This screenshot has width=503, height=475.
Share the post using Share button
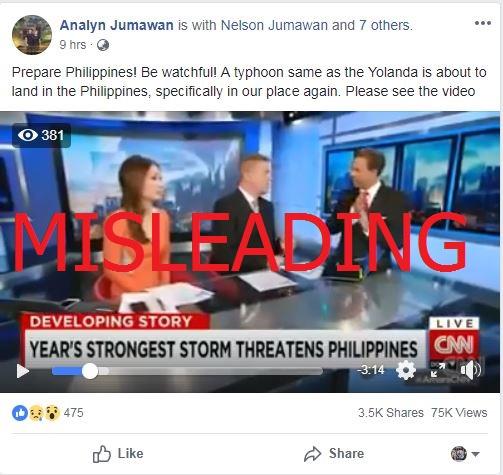click(x=334, y=454)
